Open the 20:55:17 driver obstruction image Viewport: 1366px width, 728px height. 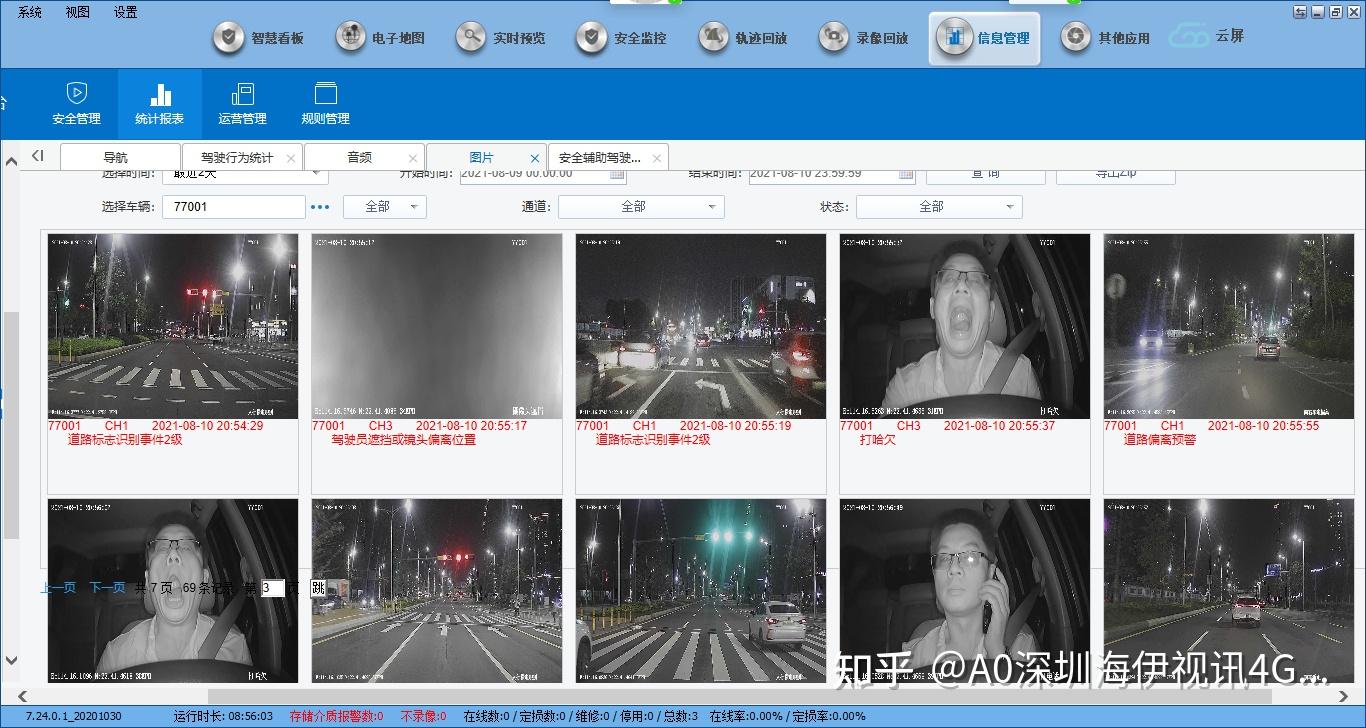click(437, 326)
